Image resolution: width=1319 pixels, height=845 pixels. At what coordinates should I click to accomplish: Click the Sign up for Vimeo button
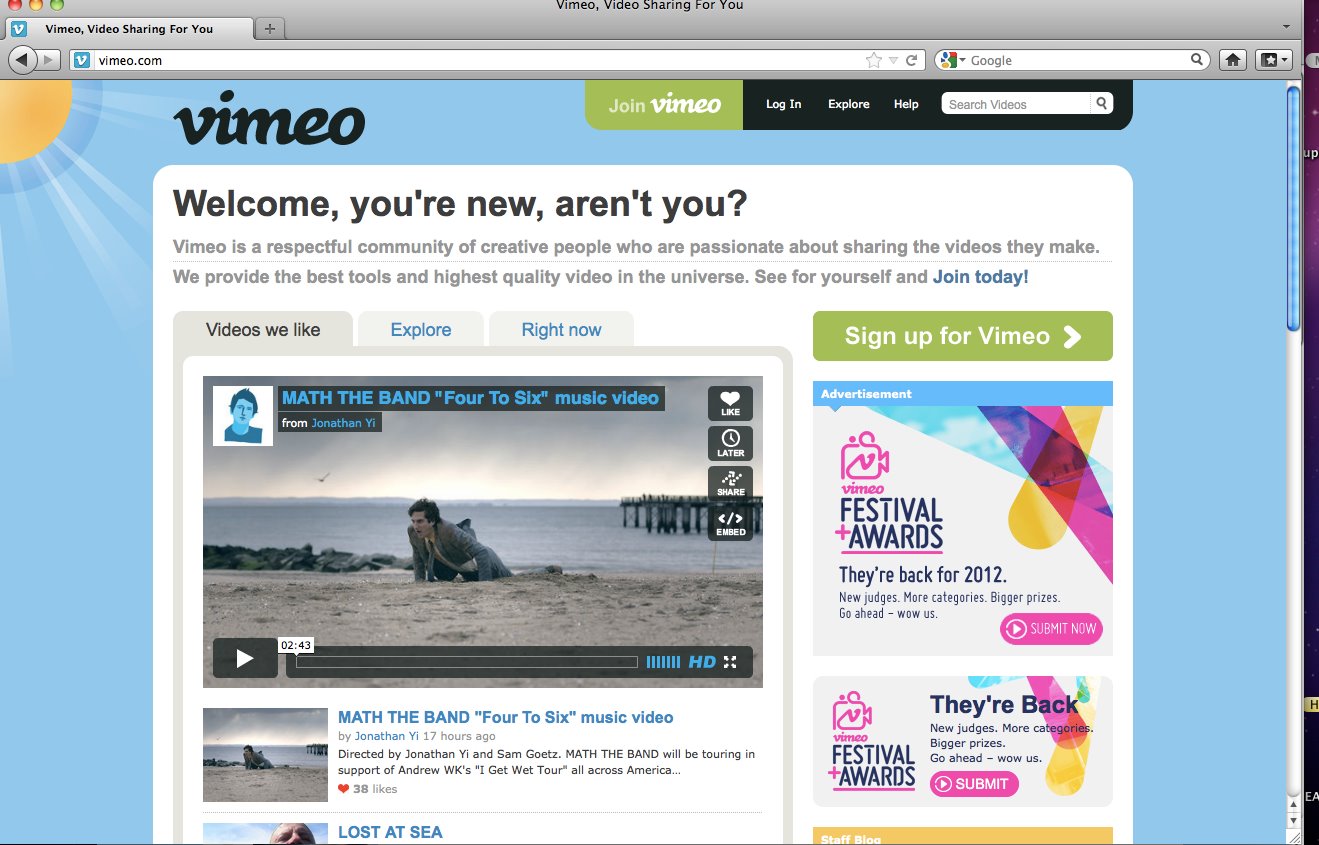coord(962,336)
